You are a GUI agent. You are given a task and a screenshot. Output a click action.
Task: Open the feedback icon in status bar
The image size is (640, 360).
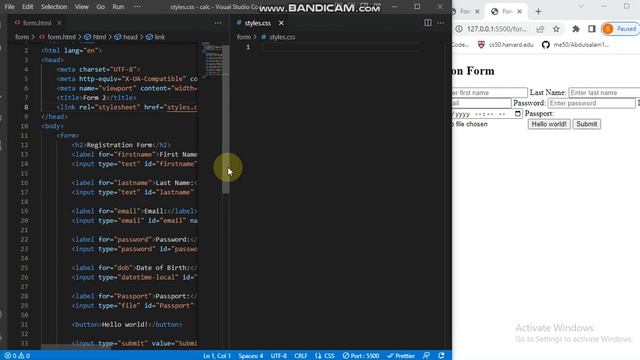pyautogui.click(x=427, y=356)
